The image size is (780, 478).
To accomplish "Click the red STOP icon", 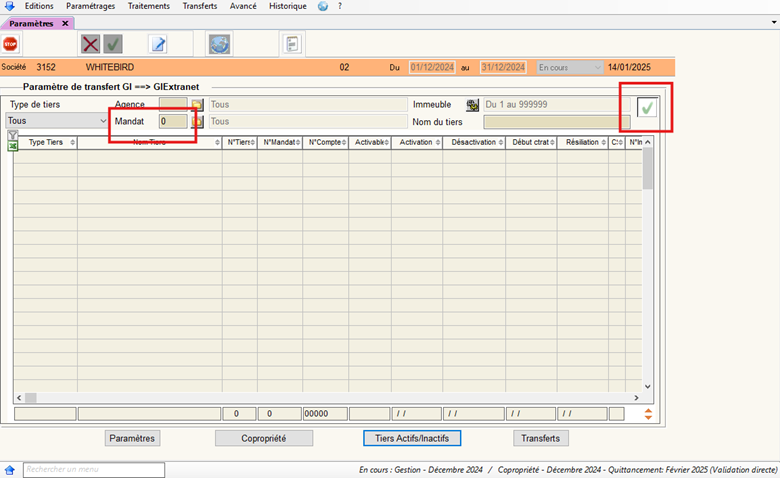I will click(x=11, y=44).
